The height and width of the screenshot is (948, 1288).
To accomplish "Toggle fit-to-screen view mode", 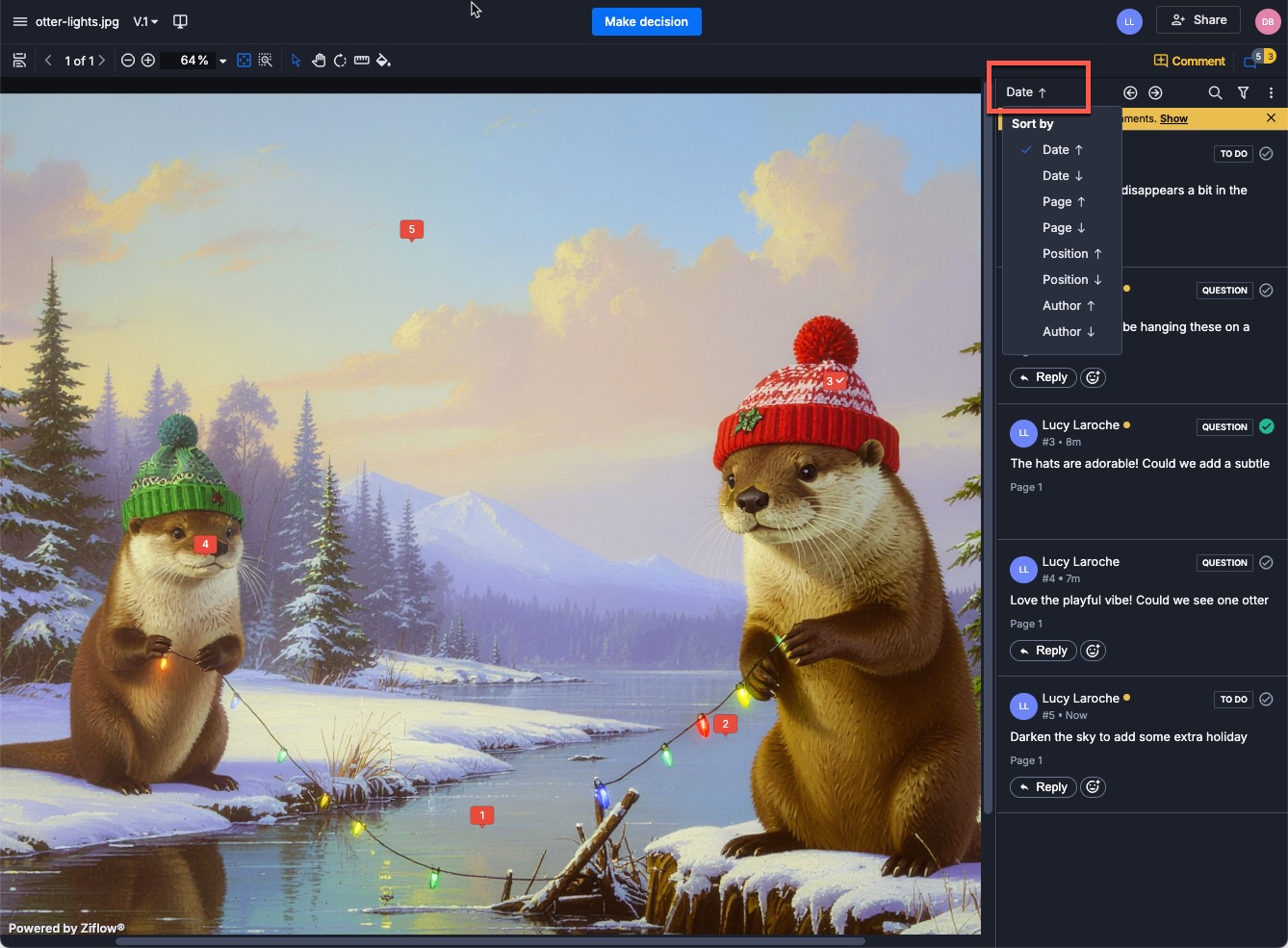I will [244, 61].
